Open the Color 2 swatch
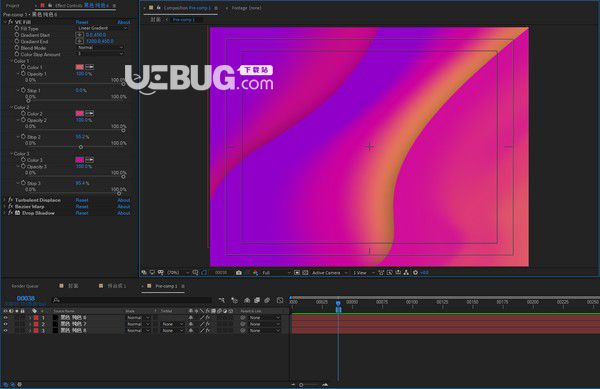The width and height of the screenshot is (600, 389). [80, 113]
